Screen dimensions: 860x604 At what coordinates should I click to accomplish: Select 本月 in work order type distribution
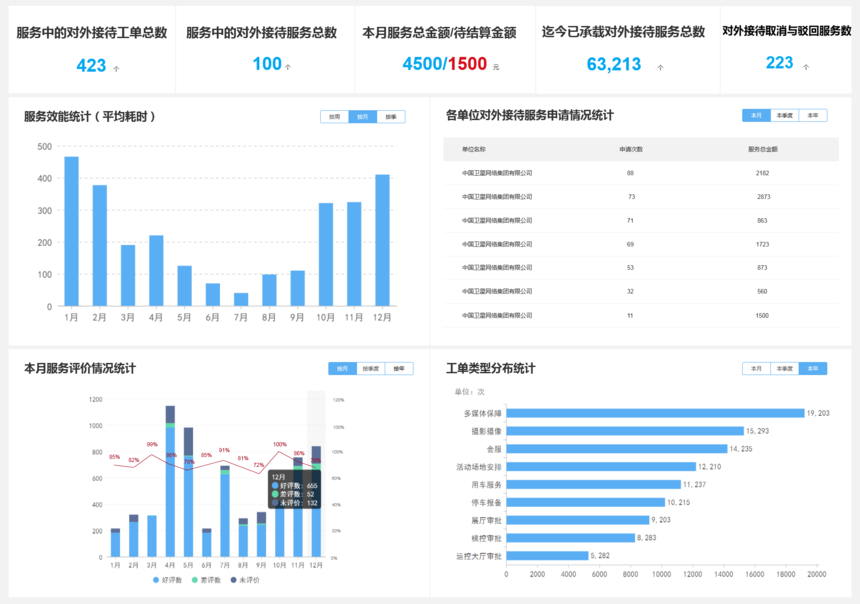pyautogui.click(x=756, y=369)
